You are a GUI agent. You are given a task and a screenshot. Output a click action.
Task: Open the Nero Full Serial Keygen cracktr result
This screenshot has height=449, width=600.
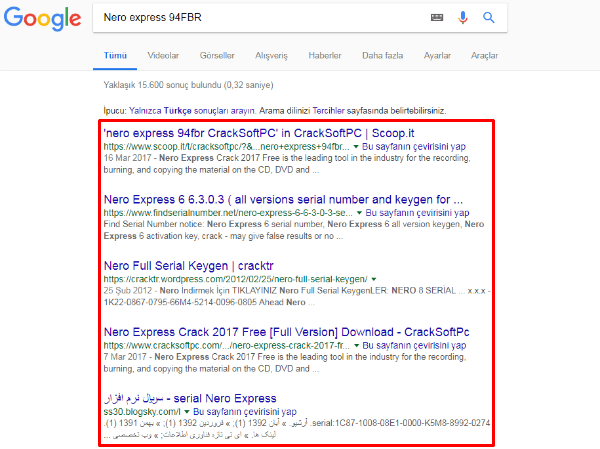(x=189, y=266)
